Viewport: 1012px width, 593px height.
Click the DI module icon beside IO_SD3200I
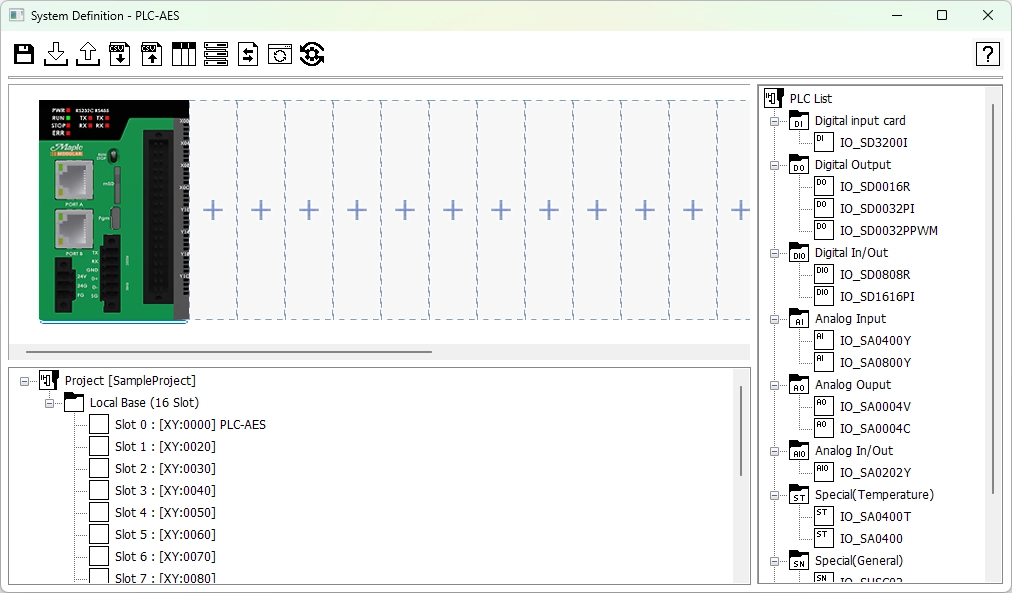pos(824,143)
